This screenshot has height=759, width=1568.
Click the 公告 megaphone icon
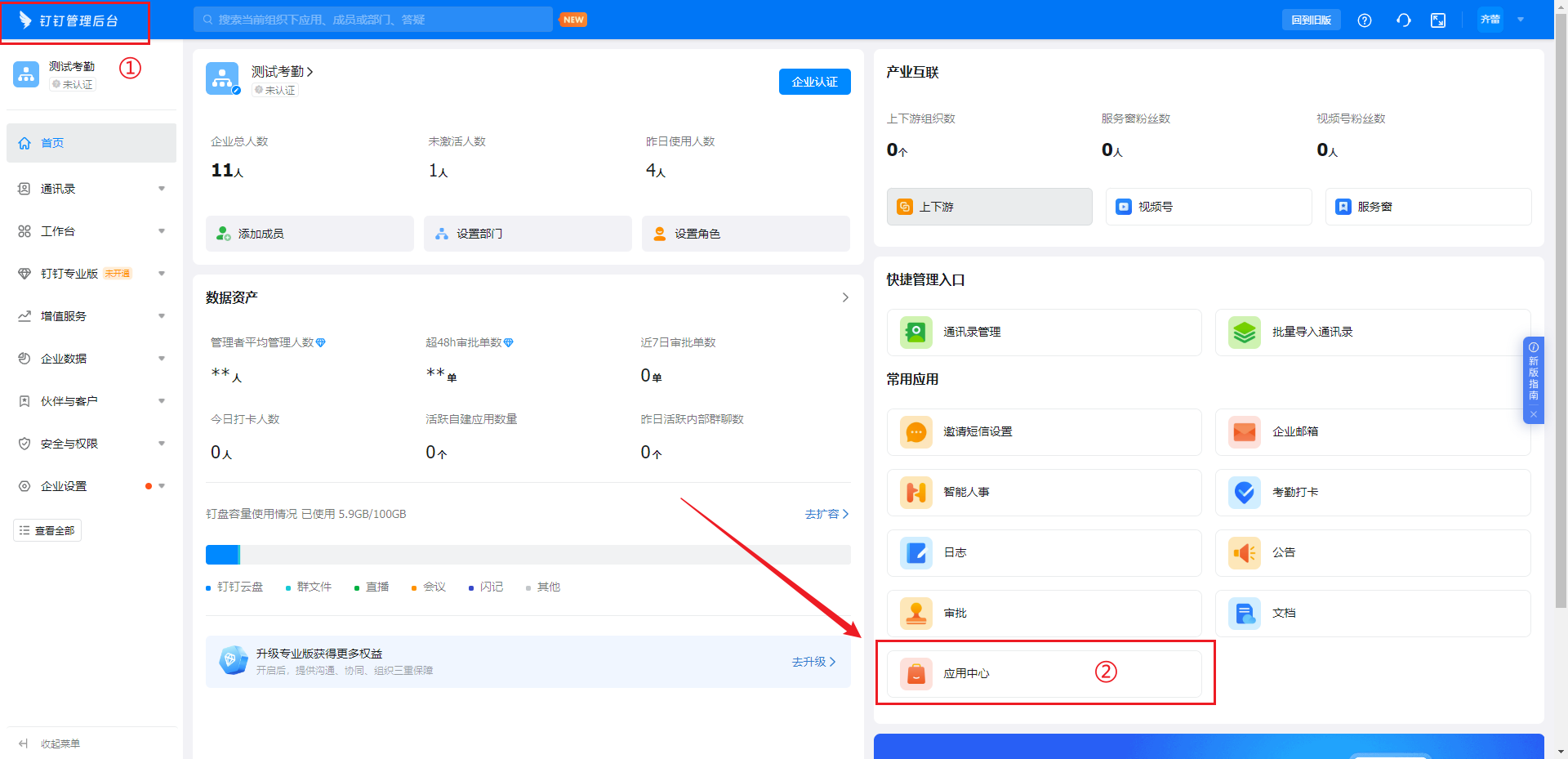[1245, 553]
